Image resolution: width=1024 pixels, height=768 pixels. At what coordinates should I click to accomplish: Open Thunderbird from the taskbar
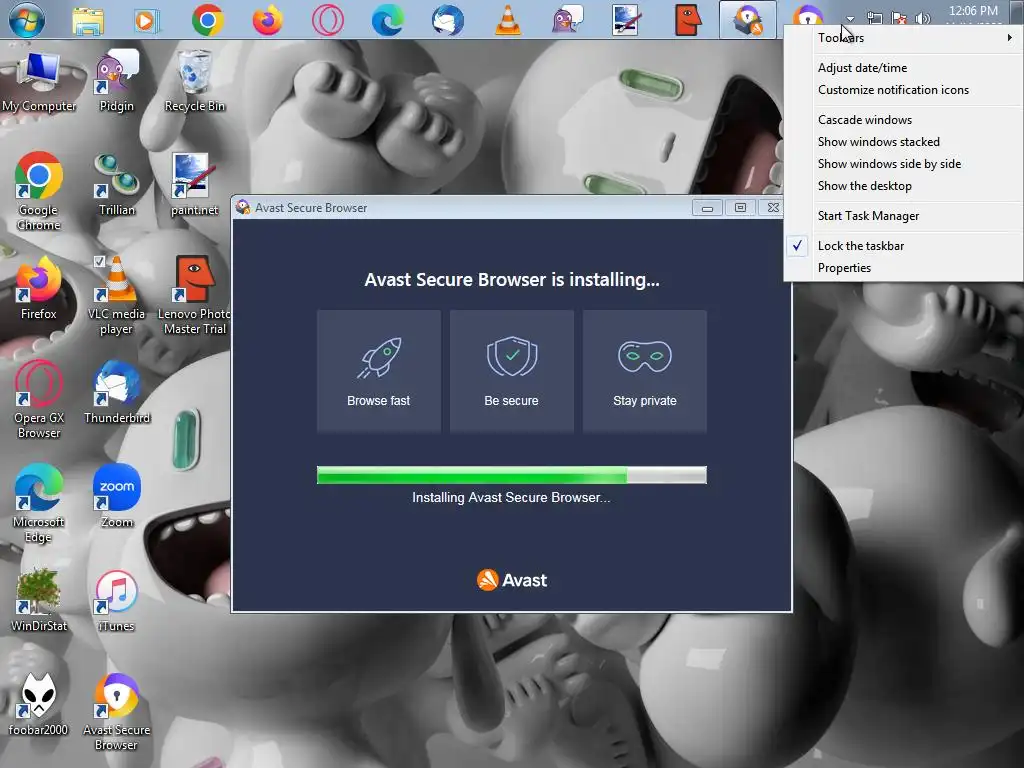click(x=448, y=20)
